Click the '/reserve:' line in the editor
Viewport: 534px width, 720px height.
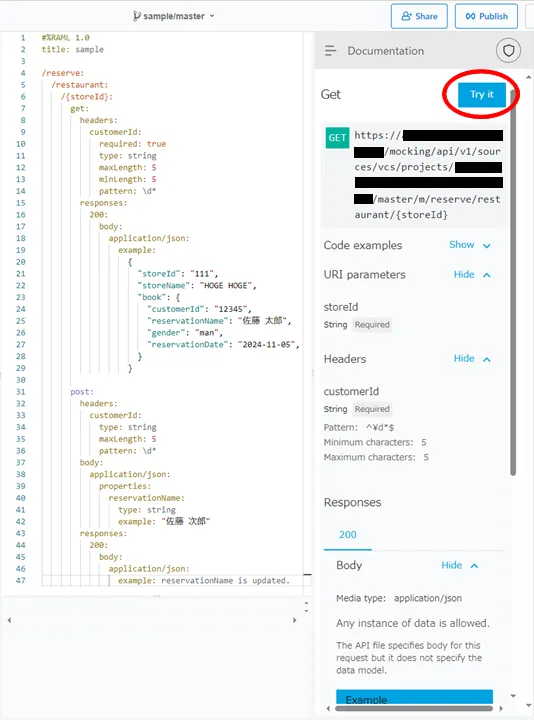63,73
